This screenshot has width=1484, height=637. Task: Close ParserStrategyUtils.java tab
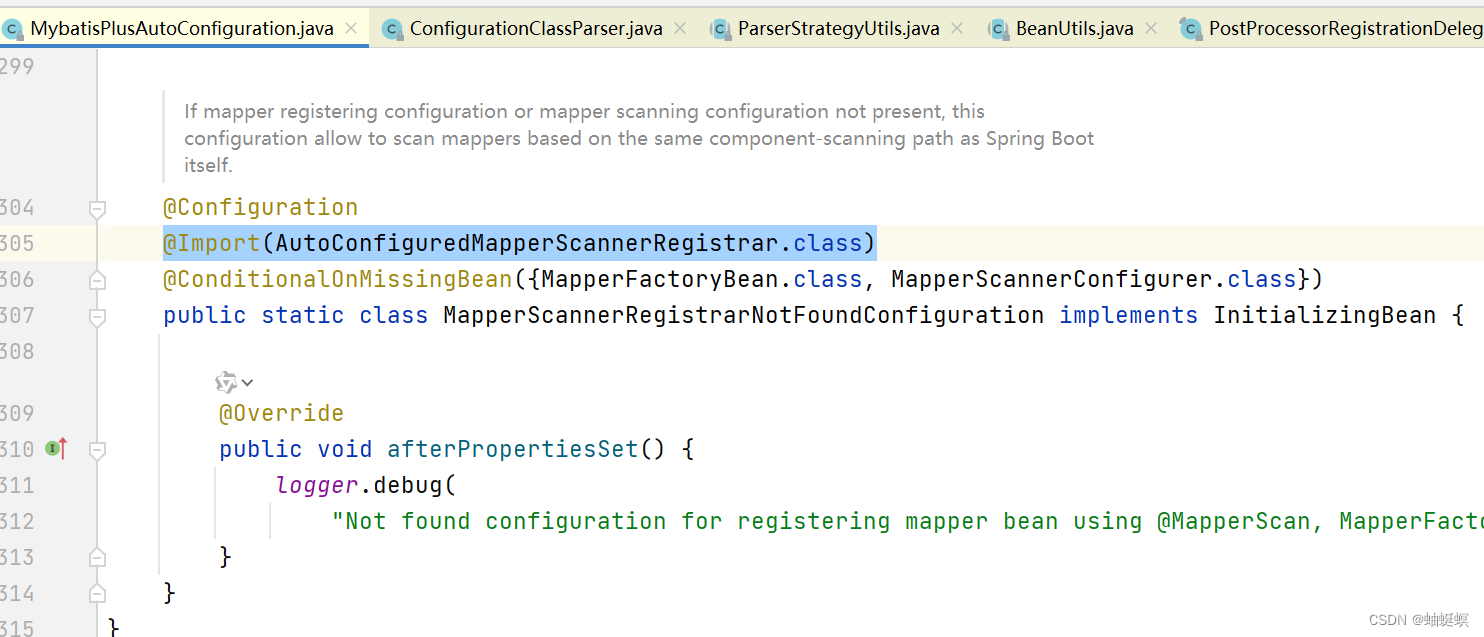pos(957,28)
